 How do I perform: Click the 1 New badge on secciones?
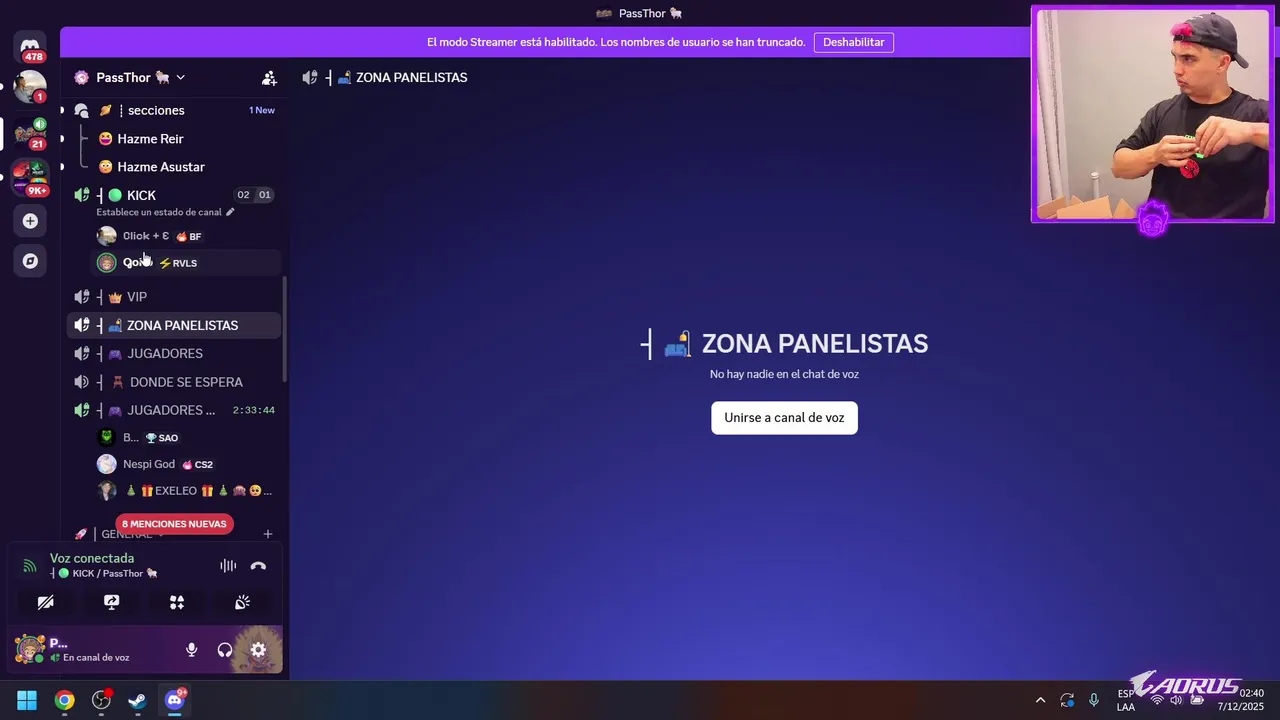[x=262, y=110]
